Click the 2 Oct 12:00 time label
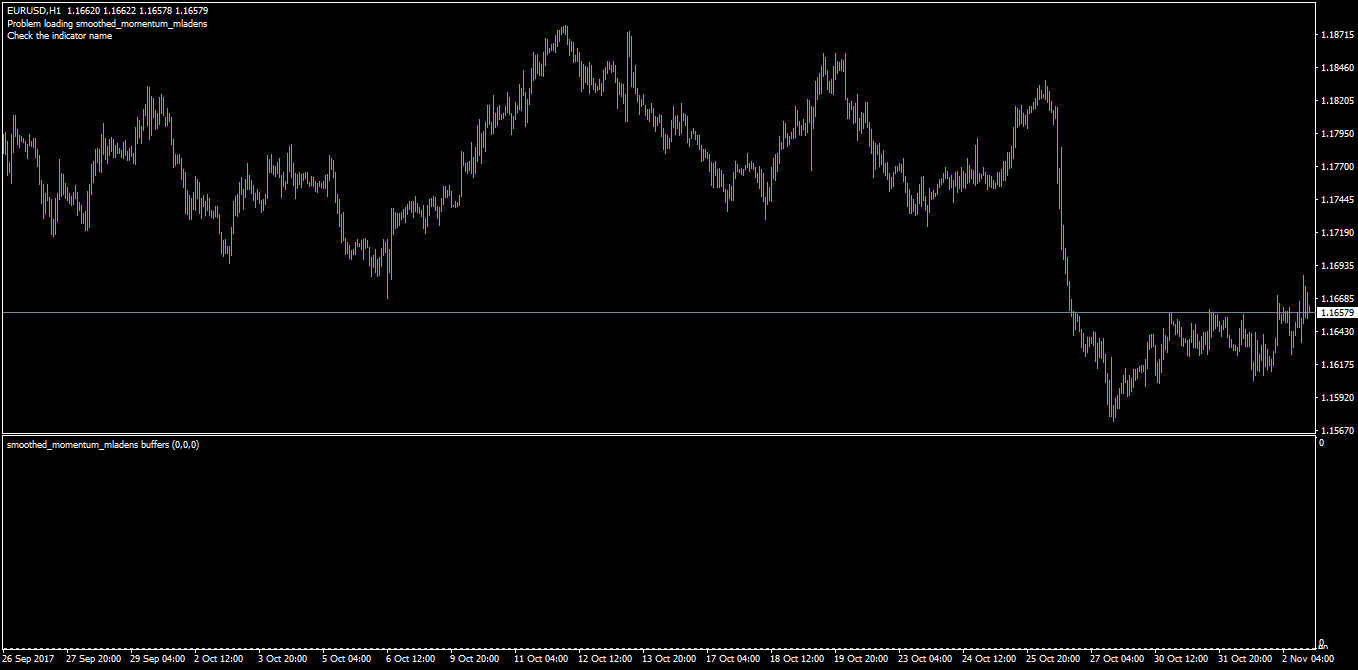1358x670 pixels. click(219, 659)
